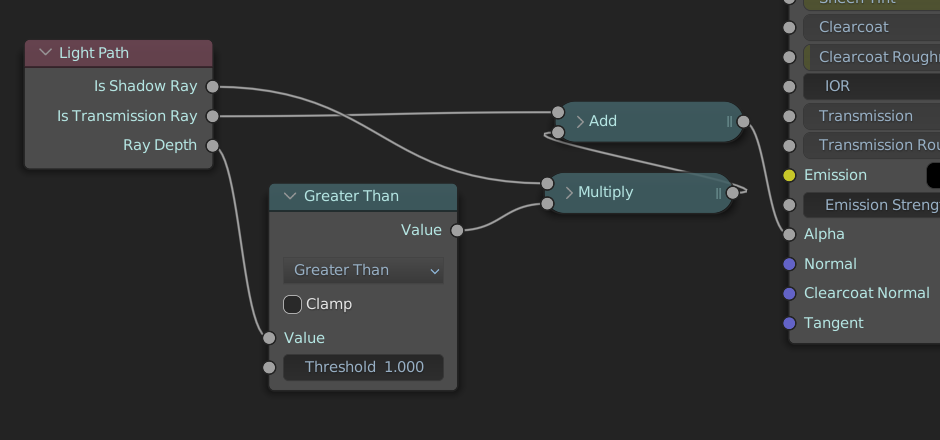Select the Add node label
This screenshot has height=440, width=940.
pyautogui.click(x=602, y=121)
